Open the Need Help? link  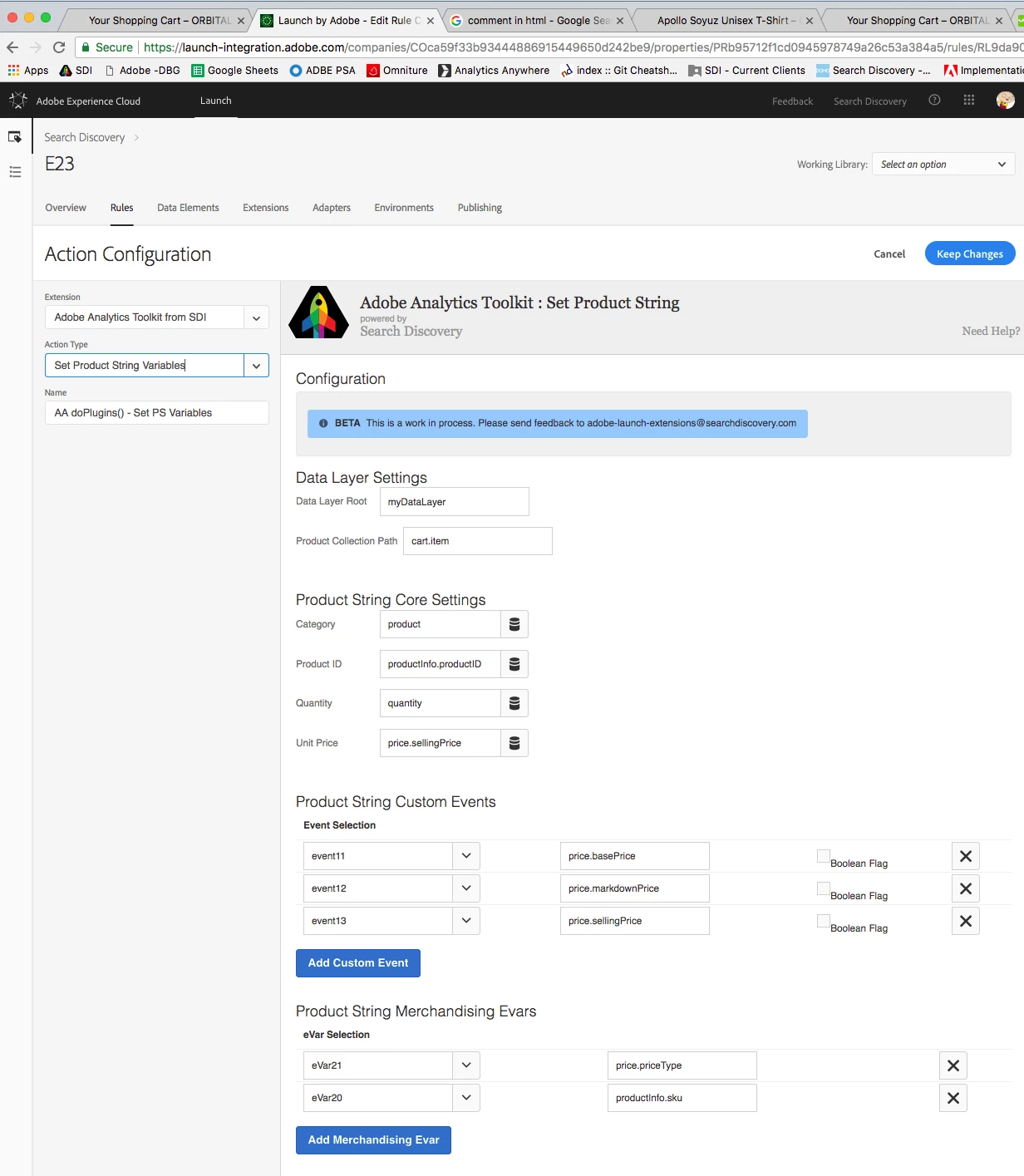[991, 331]
